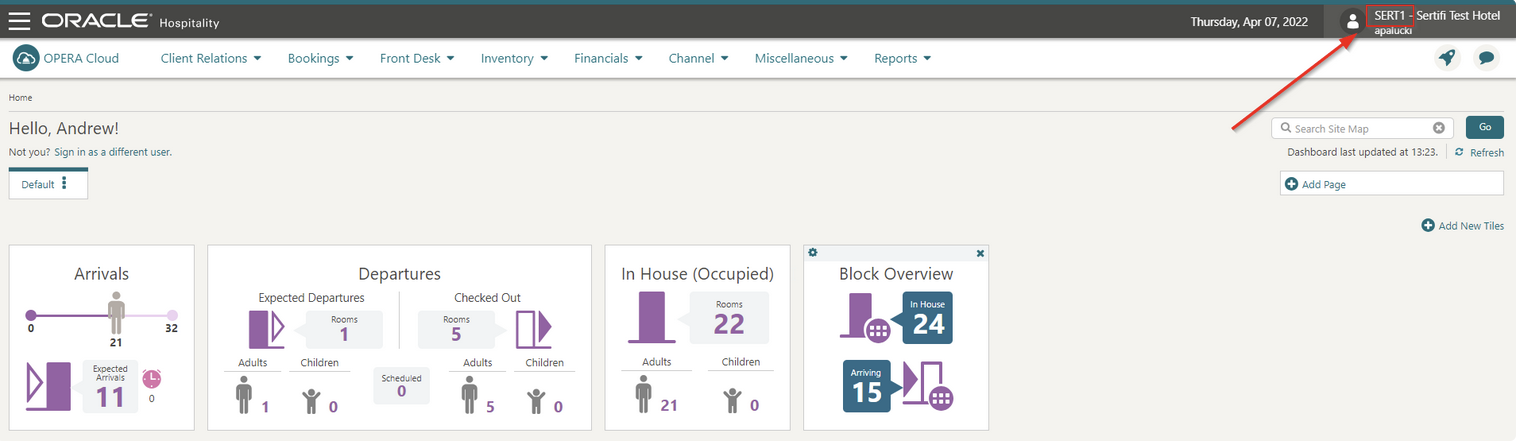This screenshot has width=1524, height=442.
Task: Expand the Inventory menu
Action: click(514, 58)
